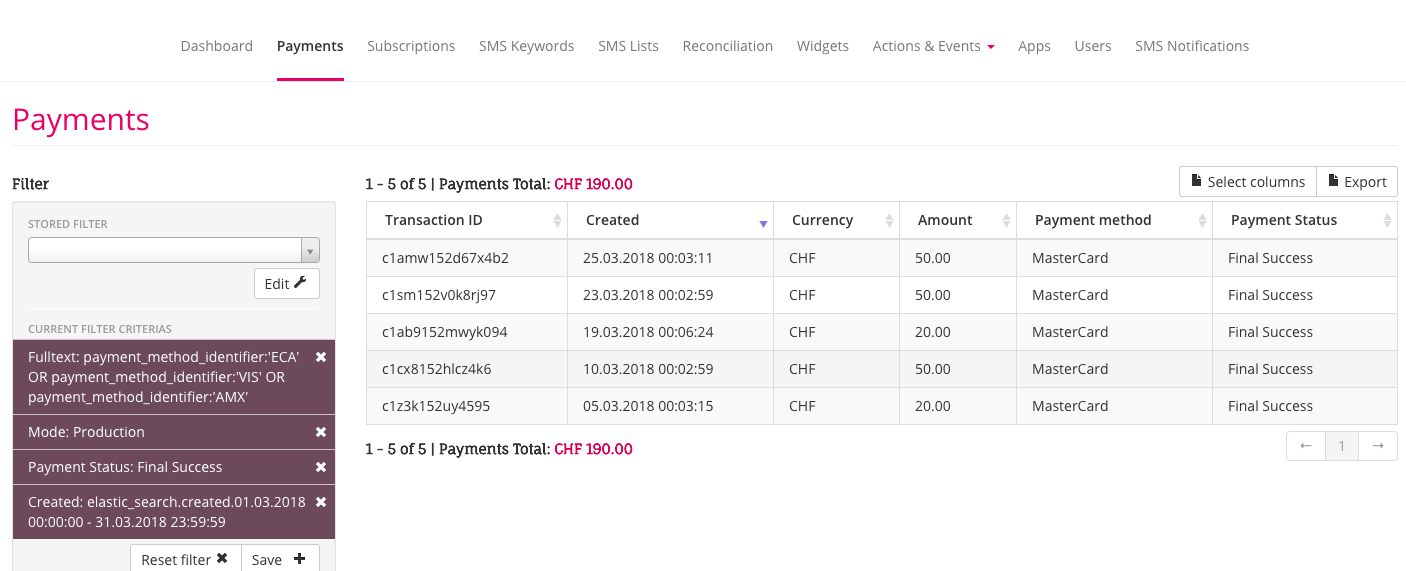Screen dimensions: 1406x571
Task: Go to the next results page arrow
Action: 1378,446
